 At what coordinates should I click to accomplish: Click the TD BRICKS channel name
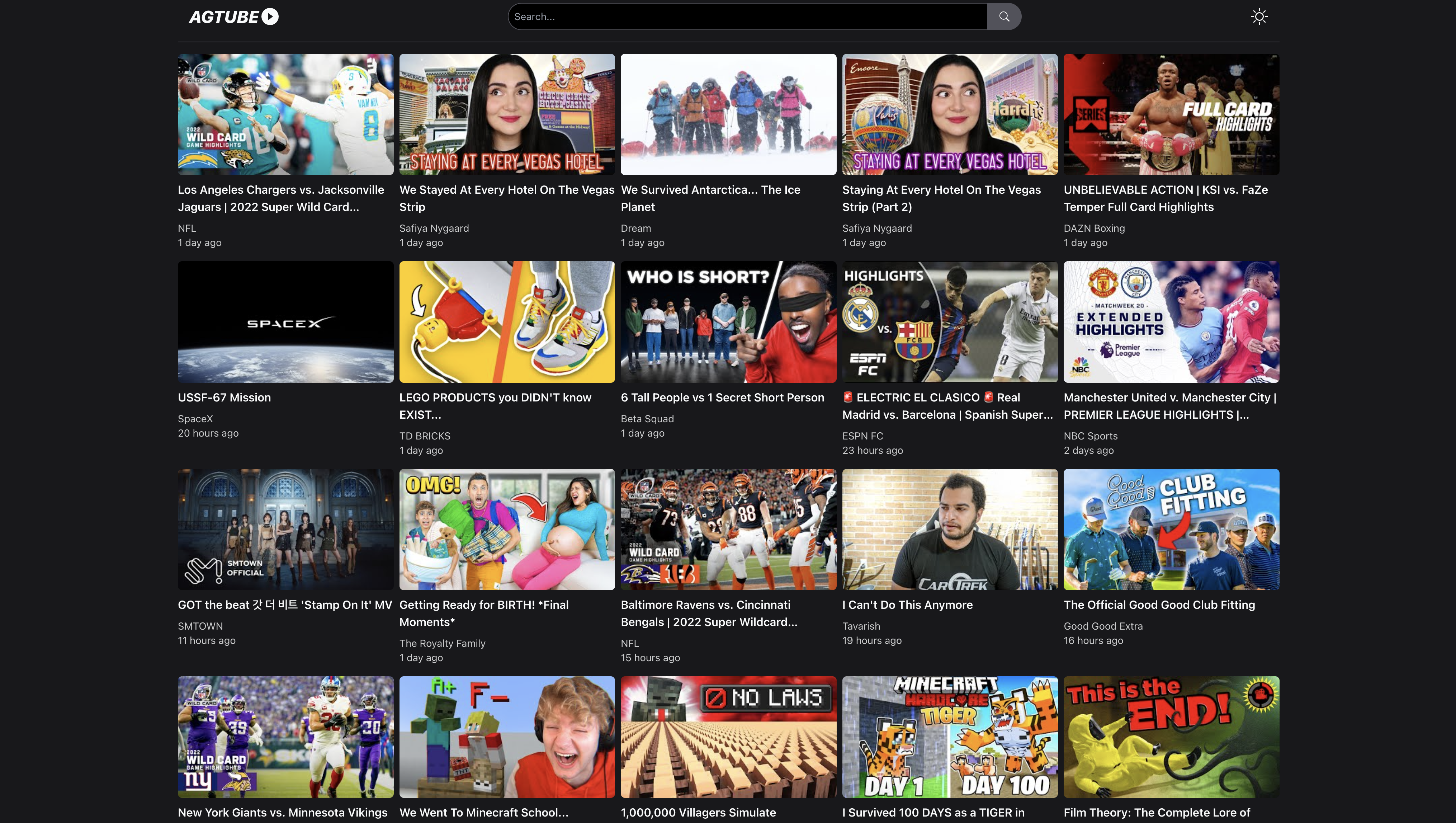(x=425, y=436)
